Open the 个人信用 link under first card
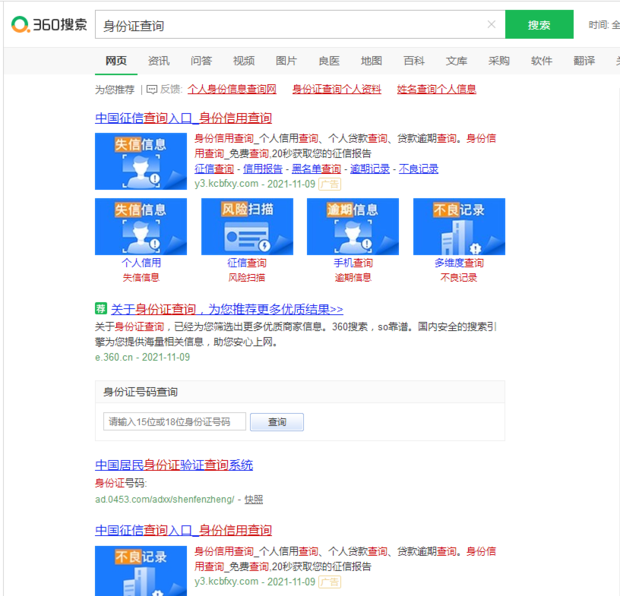620x596 pixels. coord(141,263)
